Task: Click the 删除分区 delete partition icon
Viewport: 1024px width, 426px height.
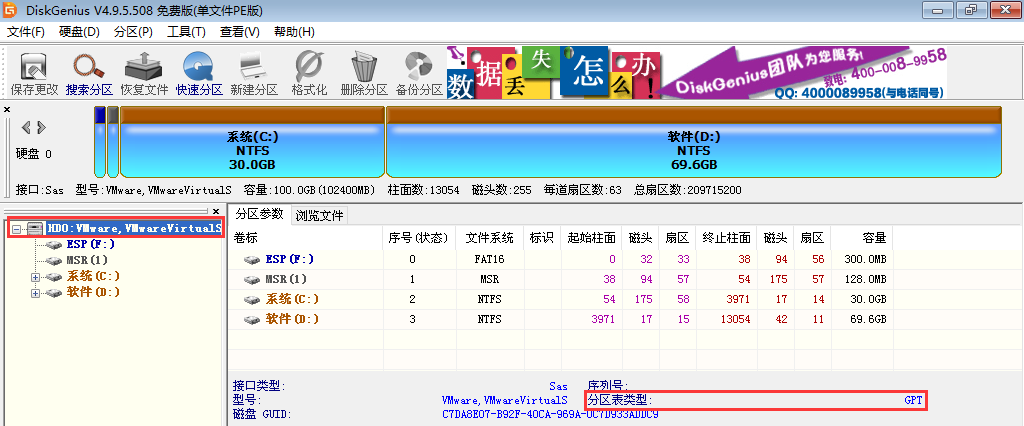Action: (363, 72)
